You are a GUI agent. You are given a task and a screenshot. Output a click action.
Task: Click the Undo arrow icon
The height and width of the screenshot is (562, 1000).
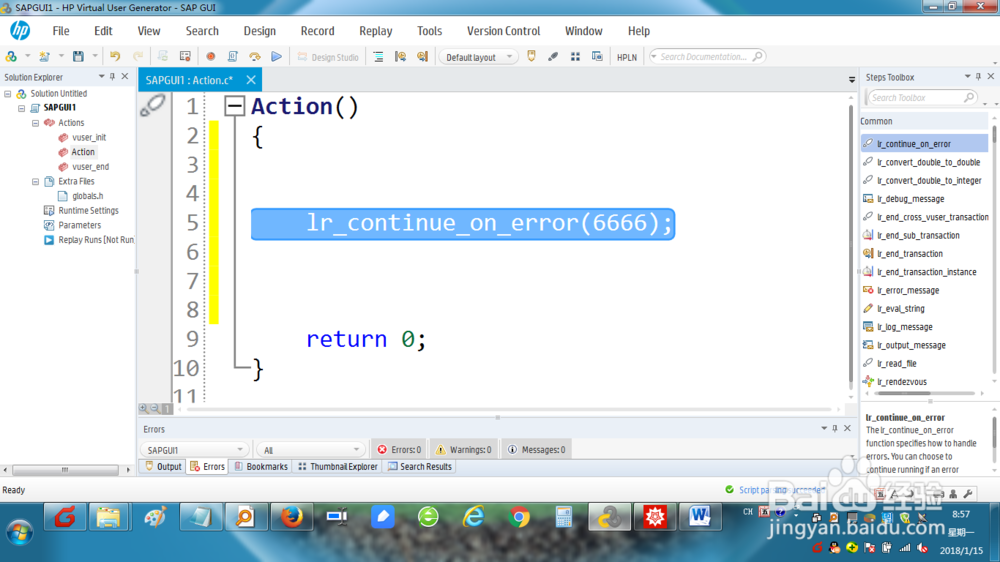coord(115,57)
